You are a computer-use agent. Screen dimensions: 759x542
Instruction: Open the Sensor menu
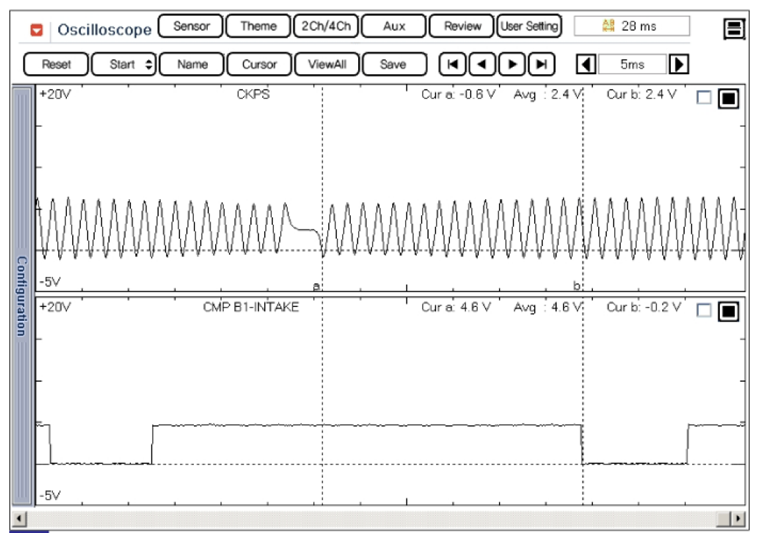[x=190, y=27]
